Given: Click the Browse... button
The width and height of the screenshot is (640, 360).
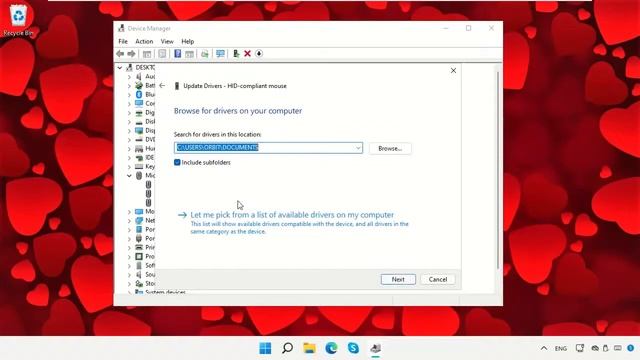Looking at the screenshot, I should tap(390, 149).
